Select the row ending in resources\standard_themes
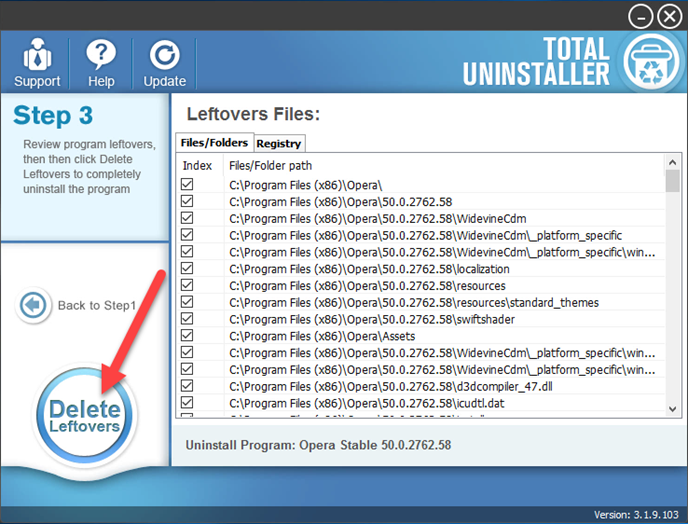 [x=414, y=302]
